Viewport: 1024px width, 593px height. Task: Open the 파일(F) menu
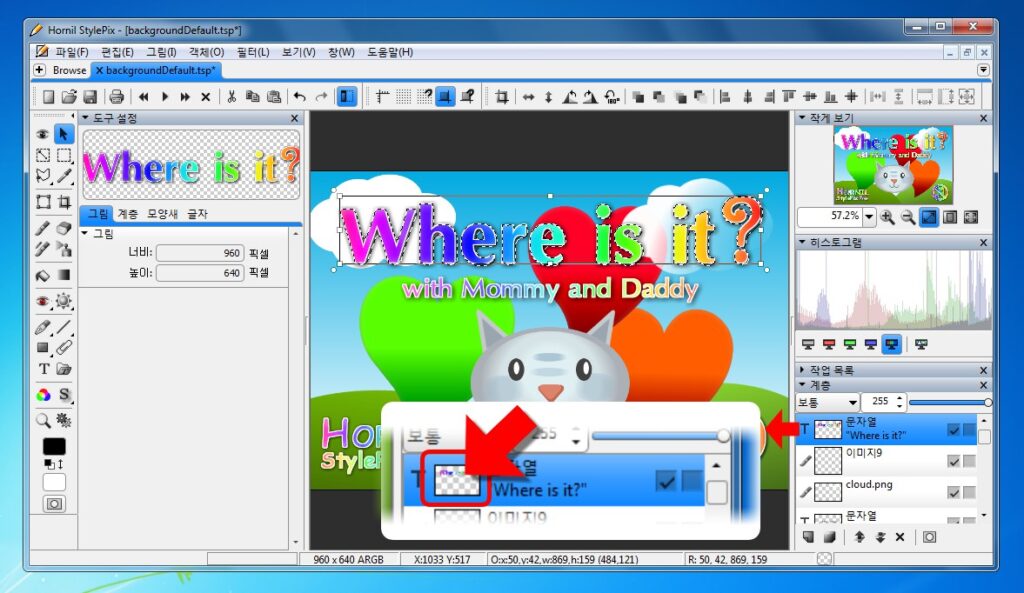point(72,52)
